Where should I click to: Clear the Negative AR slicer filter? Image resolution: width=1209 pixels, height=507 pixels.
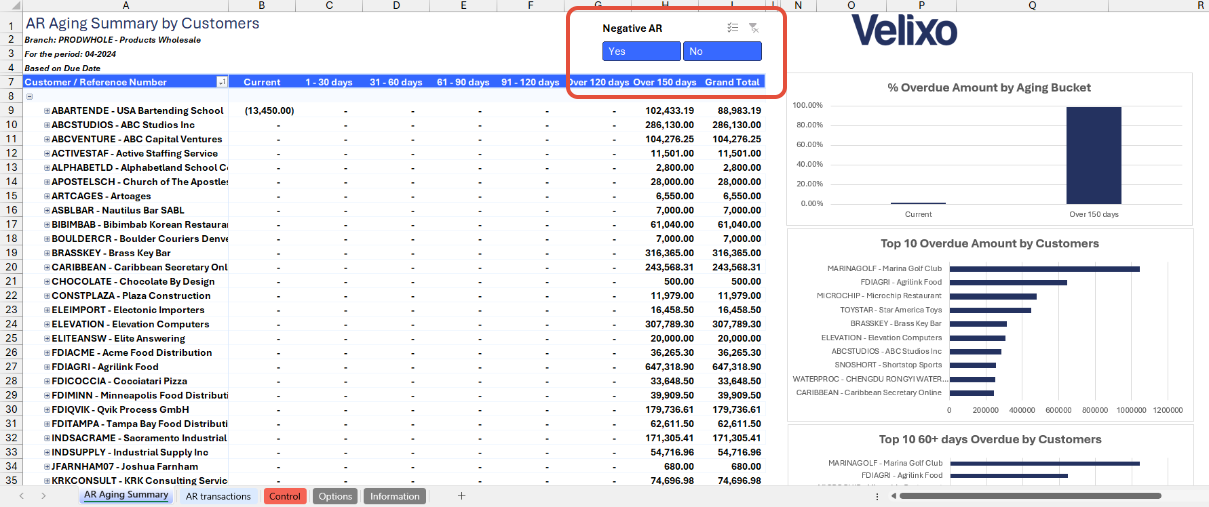point(754,28)
